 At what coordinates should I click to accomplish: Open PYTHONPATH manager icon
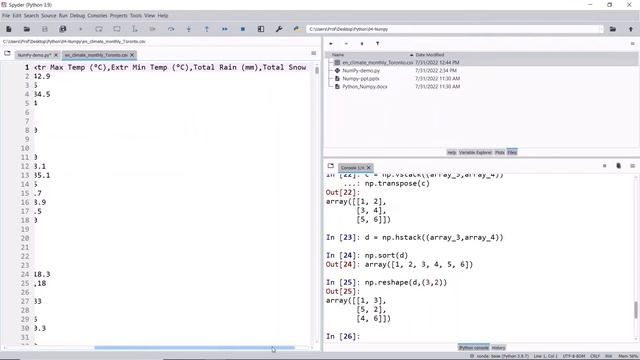pyautogui.click(x=296, y=29)
